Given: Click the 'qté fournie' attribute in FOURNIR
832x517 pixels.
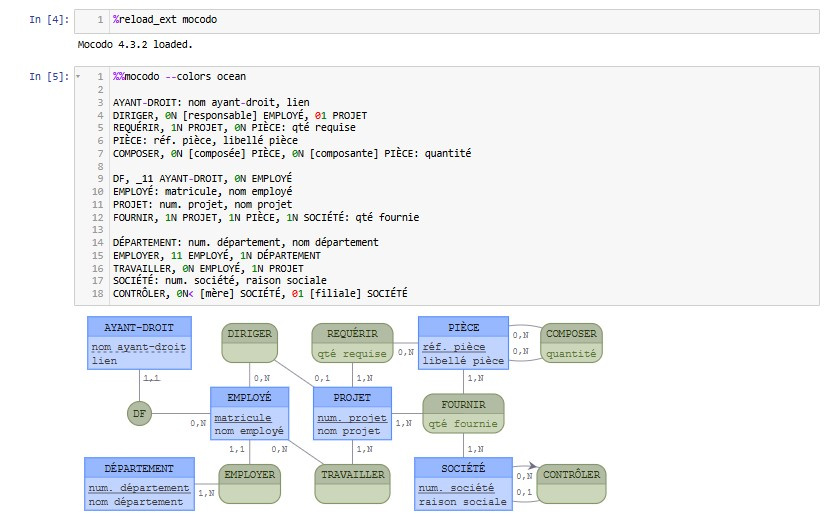Looking at the screenshot, I should pos(463,424).
